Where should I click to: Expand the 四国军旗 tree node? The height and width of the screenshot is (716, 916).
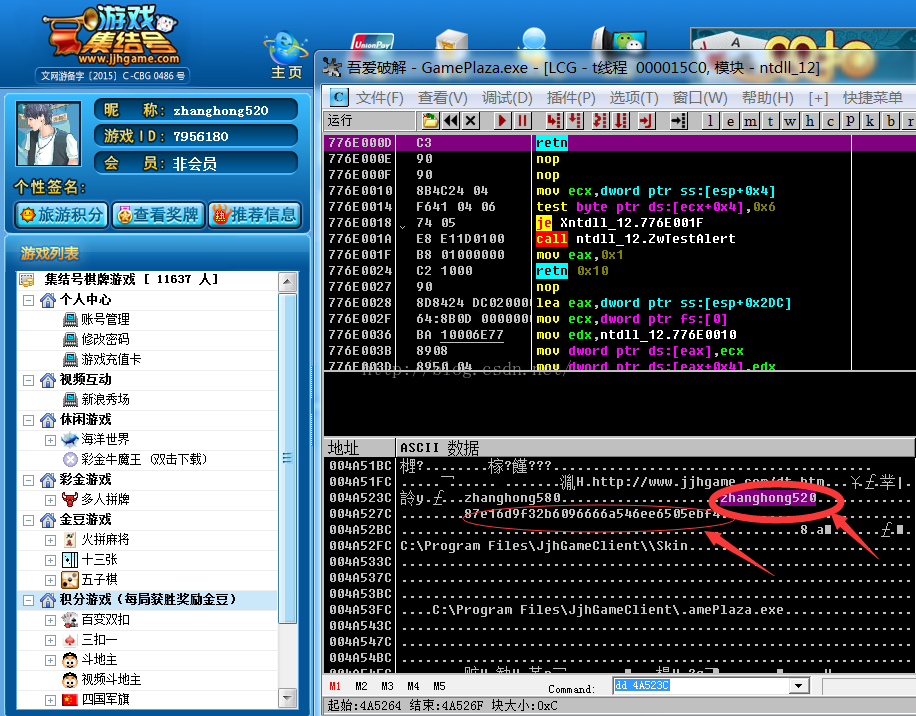[x=50, y=700]
